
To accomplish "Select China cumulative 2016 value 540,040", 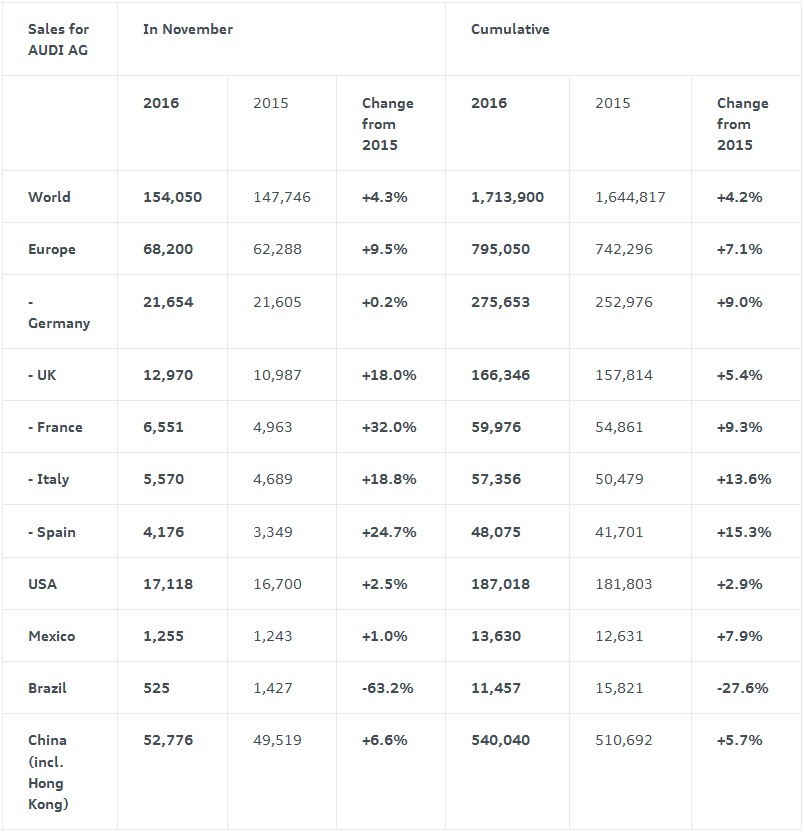I will click(500, 740).
